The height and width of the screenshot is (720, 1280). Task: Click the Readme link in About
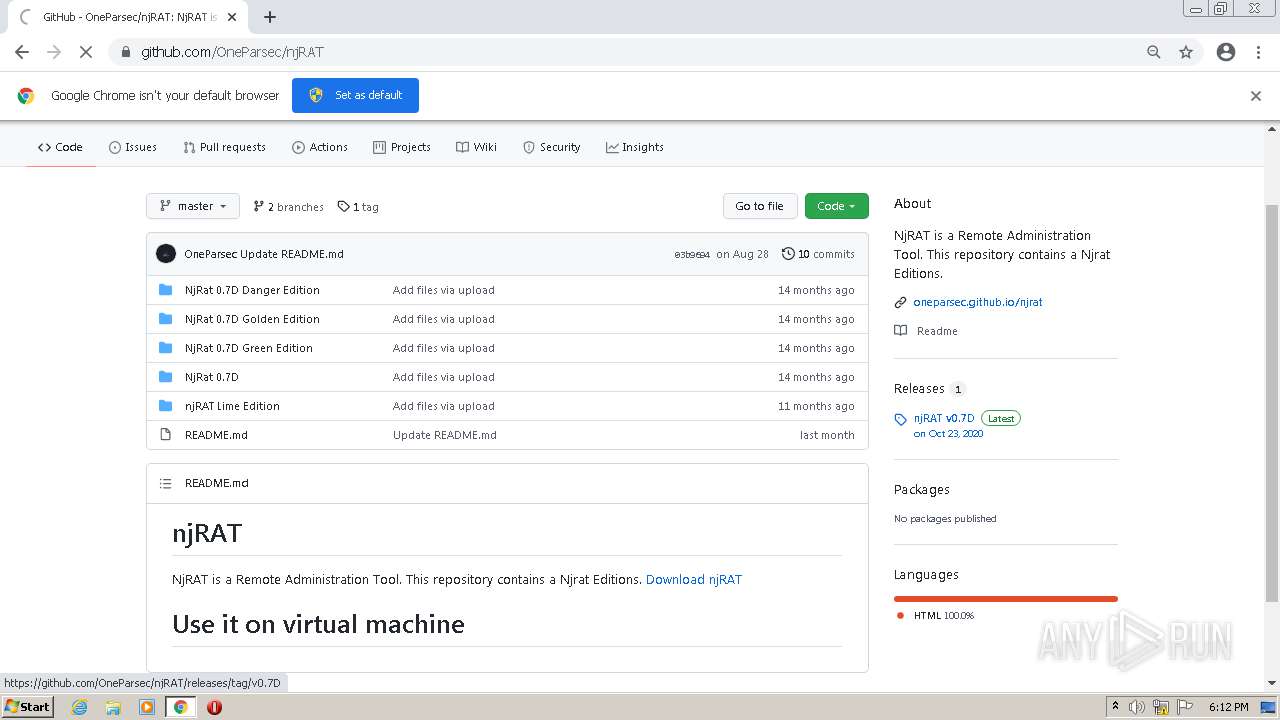[937, 331]
